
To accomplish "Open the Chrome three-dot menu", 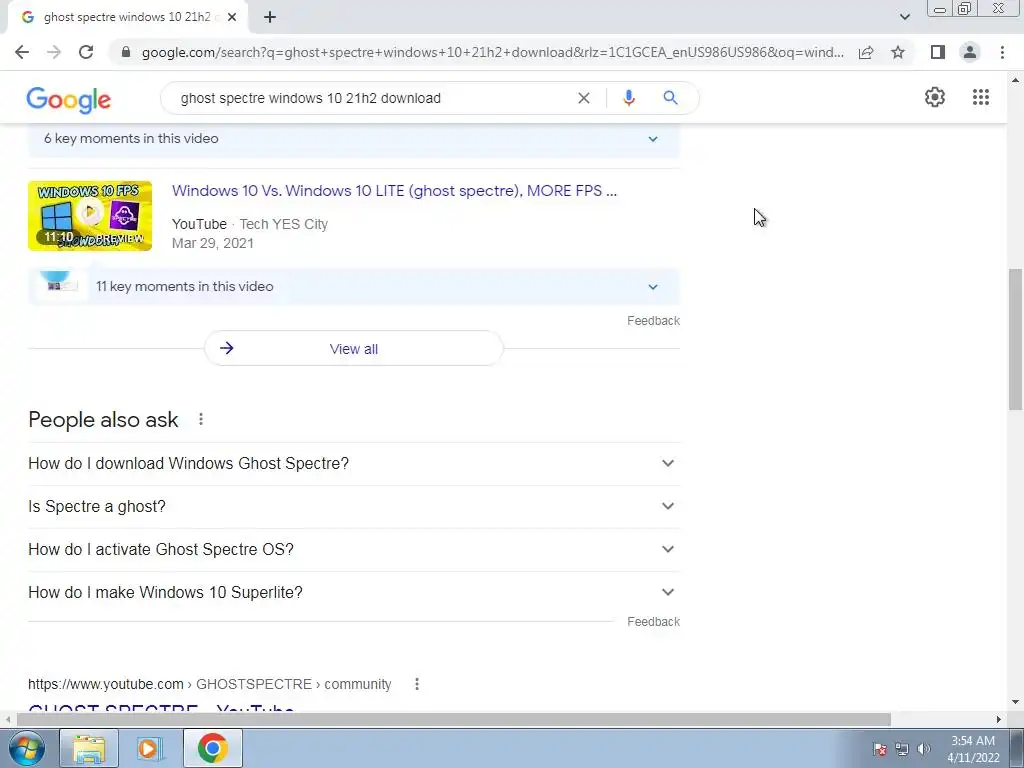I will click(1002, 52).
